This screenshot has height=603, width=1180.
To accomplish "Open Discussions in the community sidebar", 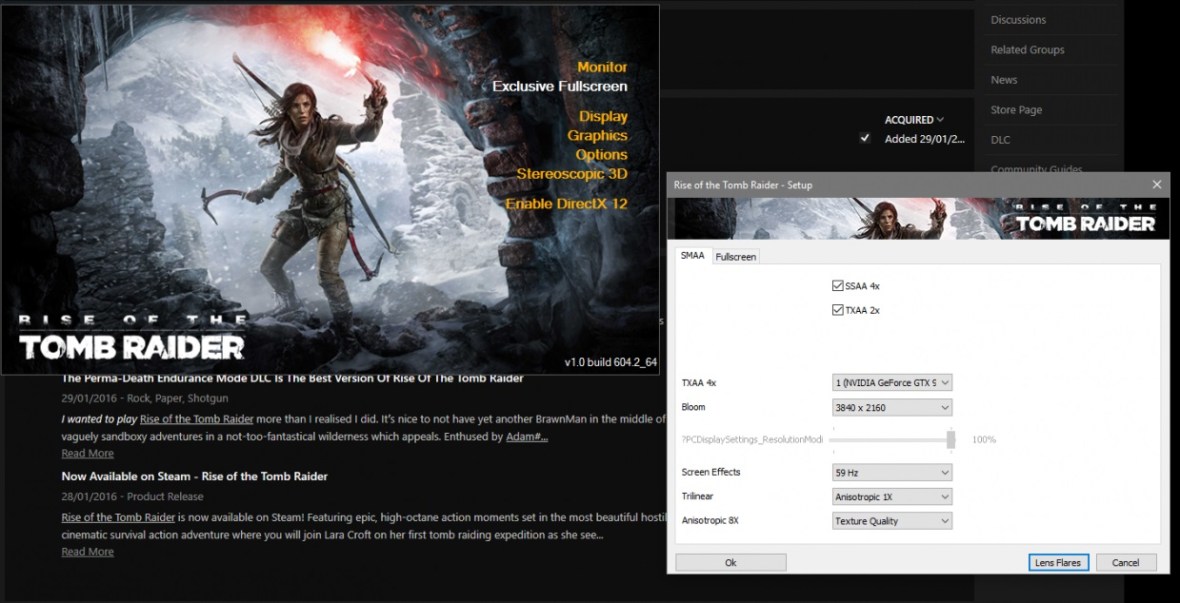I will tap(1018, 19).
